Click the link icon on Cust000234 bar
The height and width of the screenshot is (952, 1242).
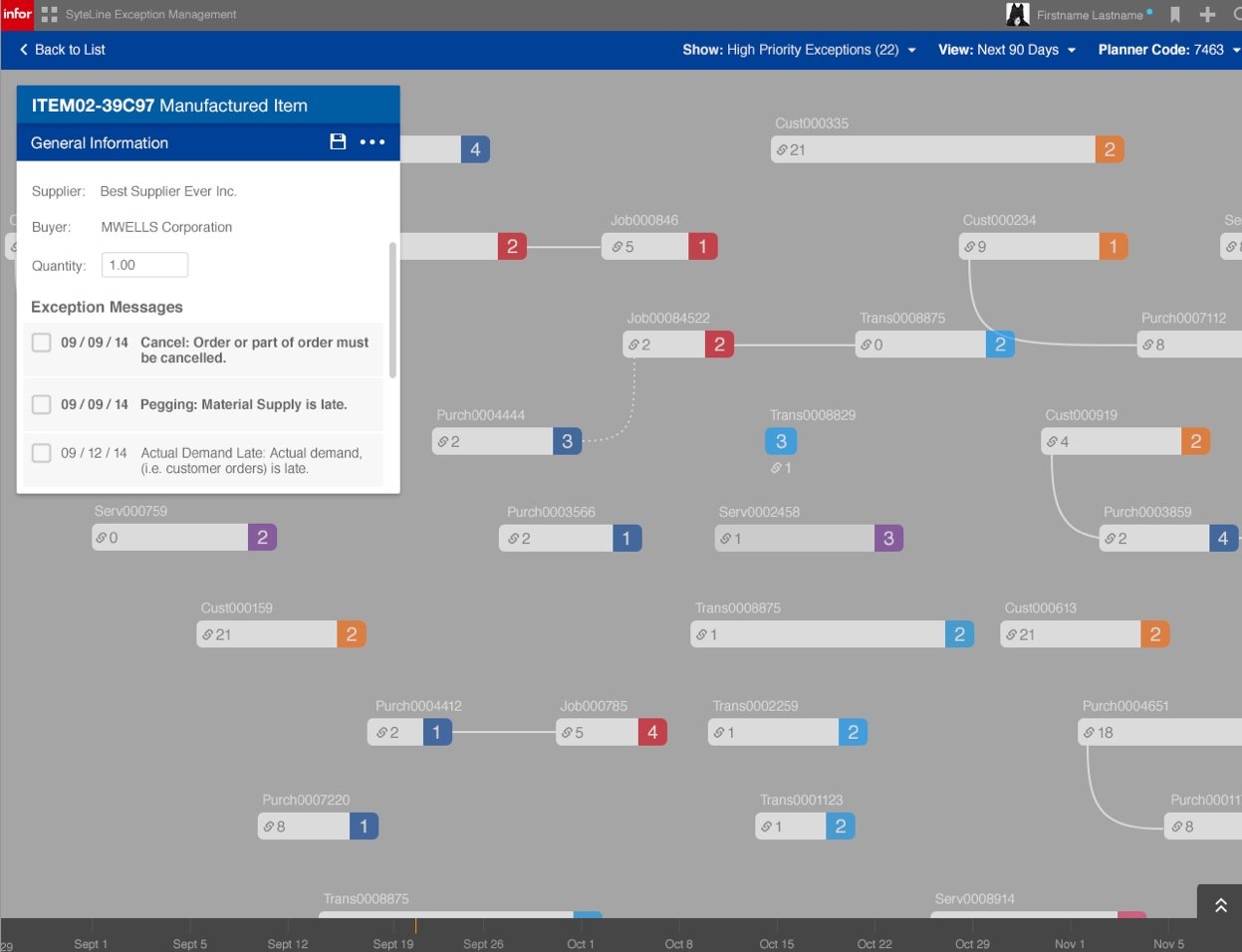coord(970,247)
